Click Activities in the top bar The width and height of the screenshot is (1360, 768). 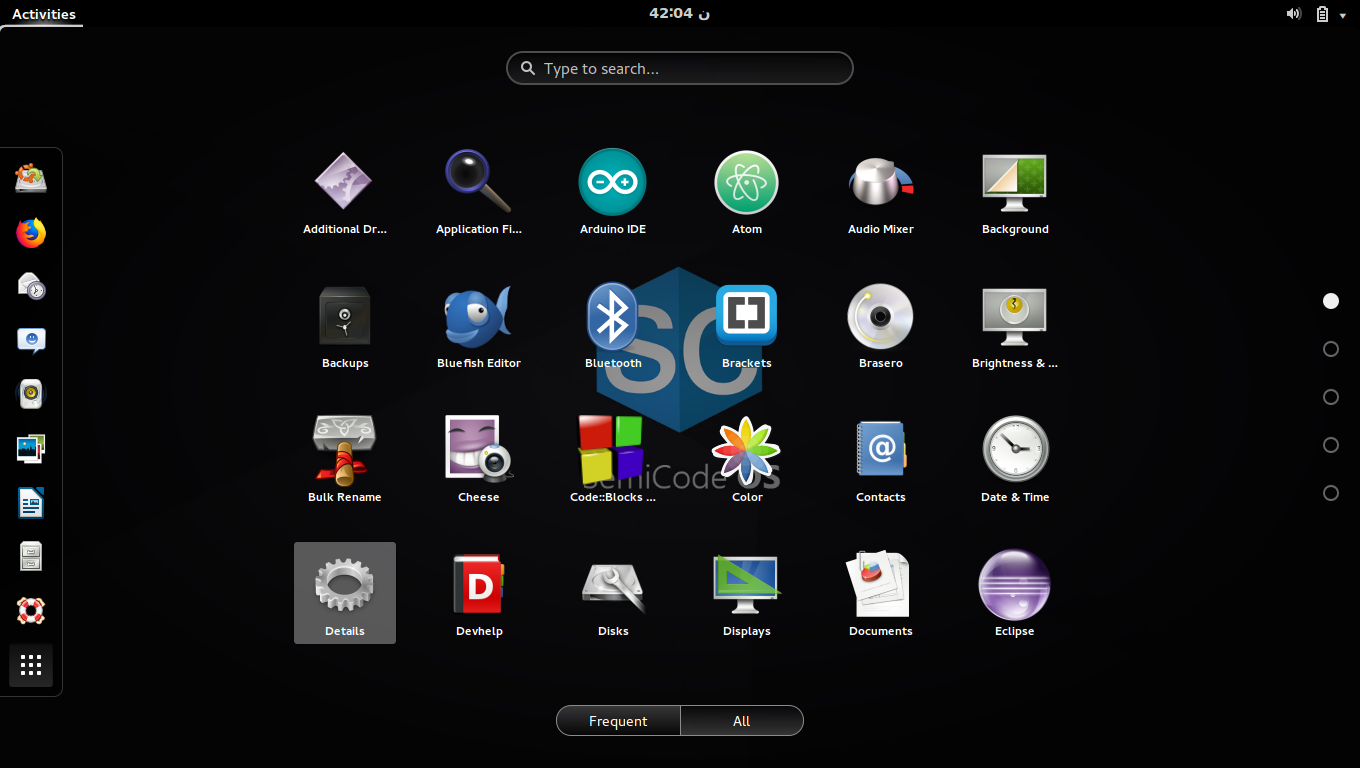click(44, 14)
